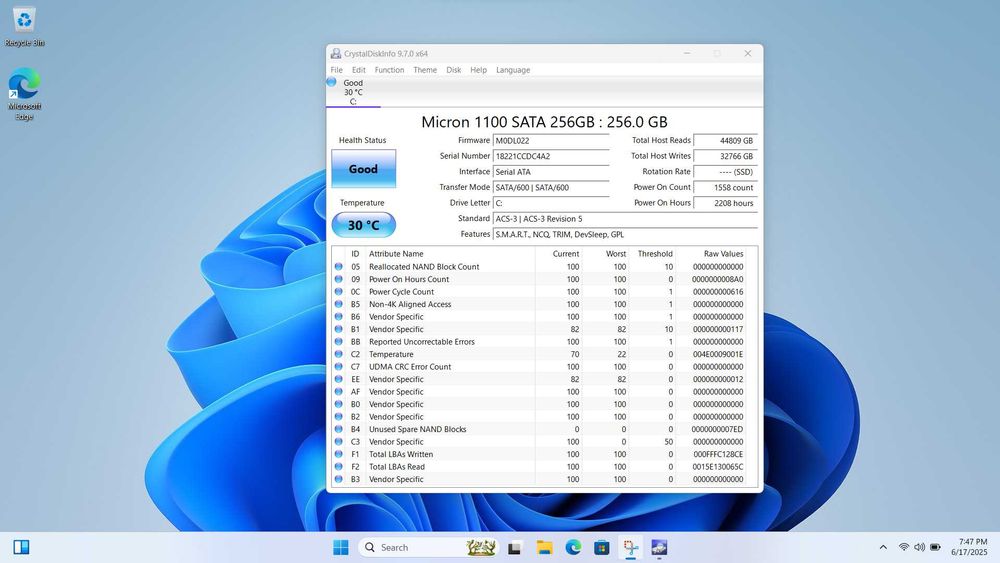This screenshot has width=1000, height=563.
Task: Click the Raw Values column header
Action: [x=723, y=254]
